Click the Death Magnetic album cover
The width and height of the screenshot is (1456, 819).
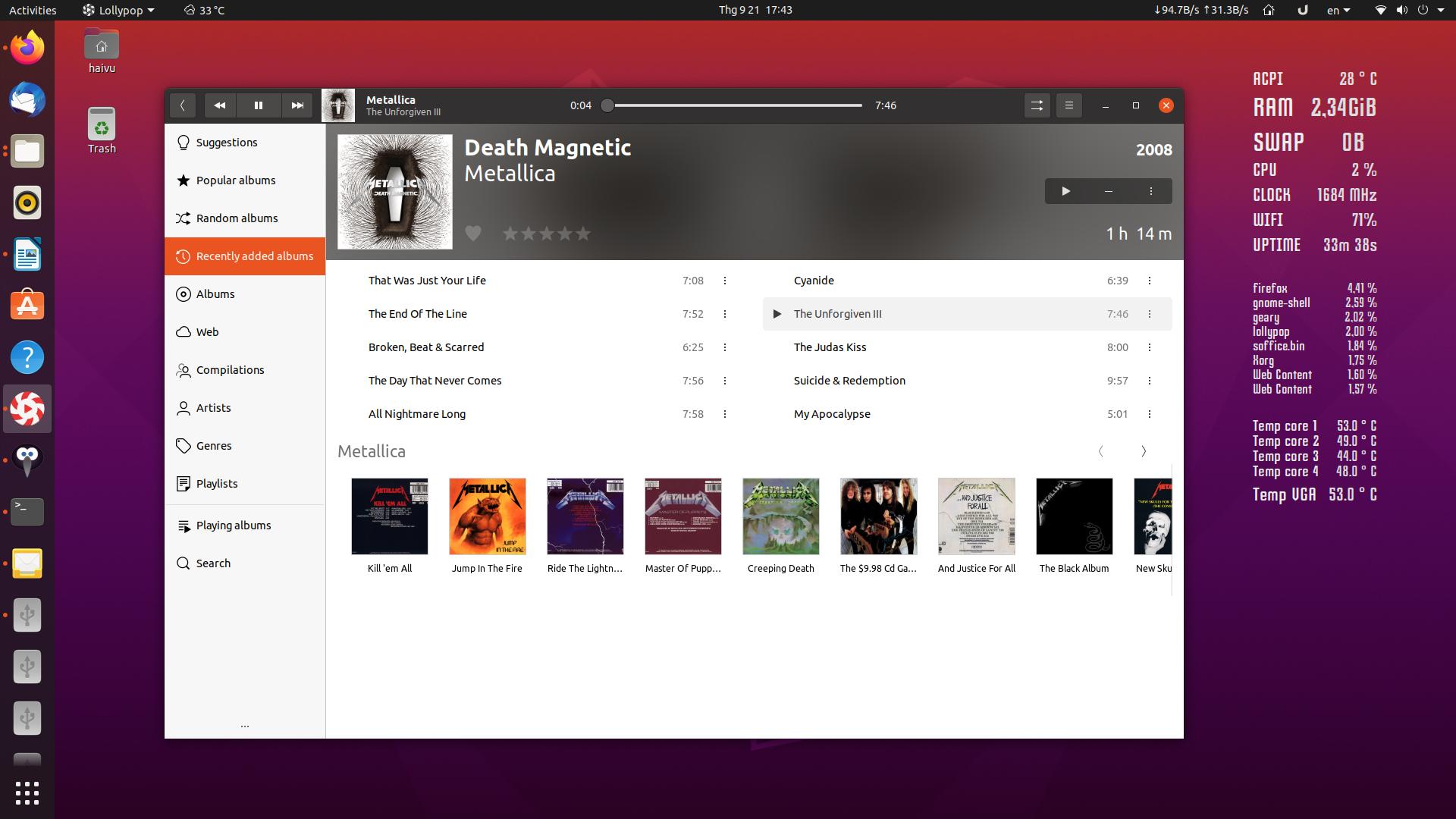point(395,192)
